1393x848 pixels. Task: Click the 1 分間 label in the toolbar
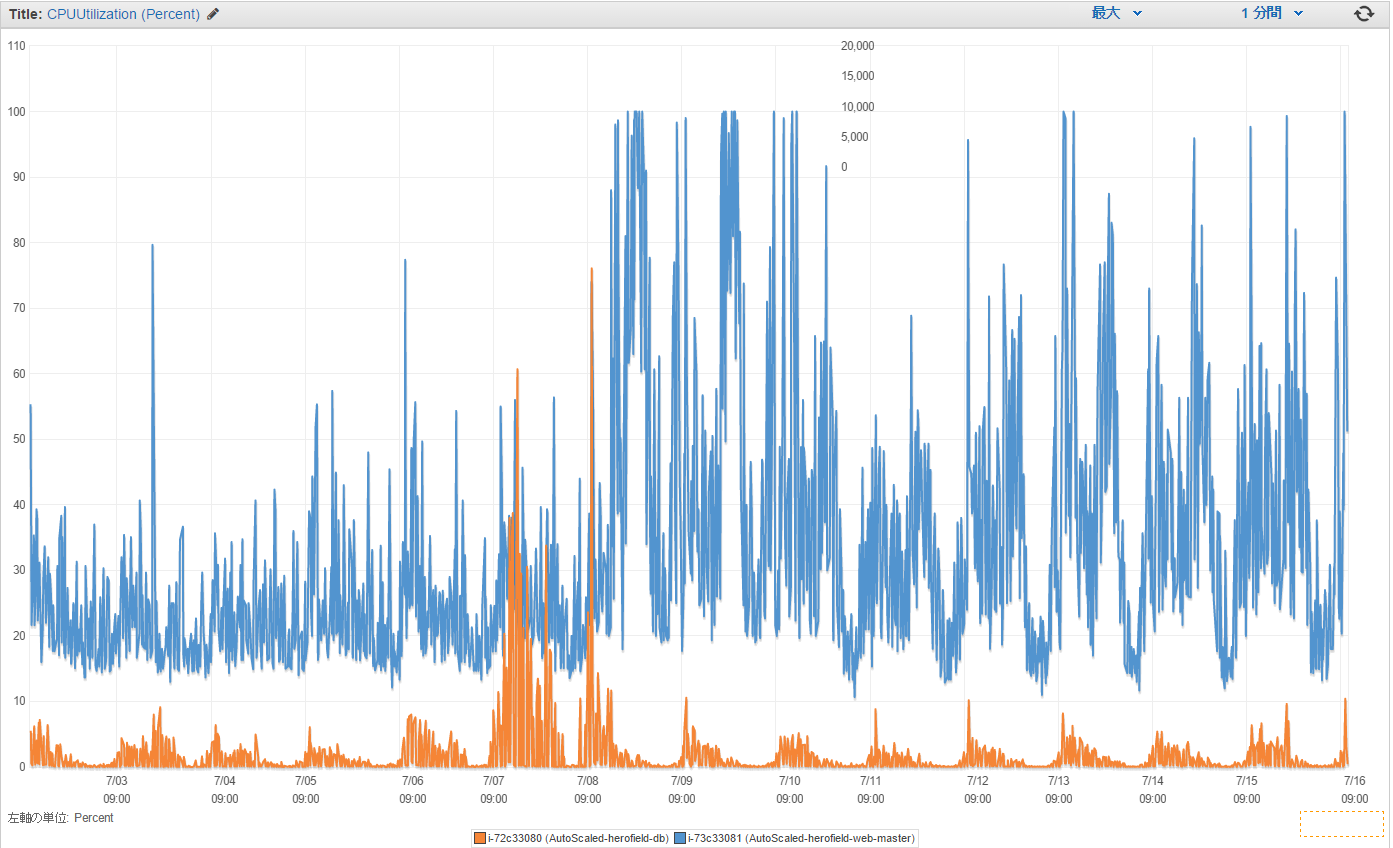(1263, 13)
